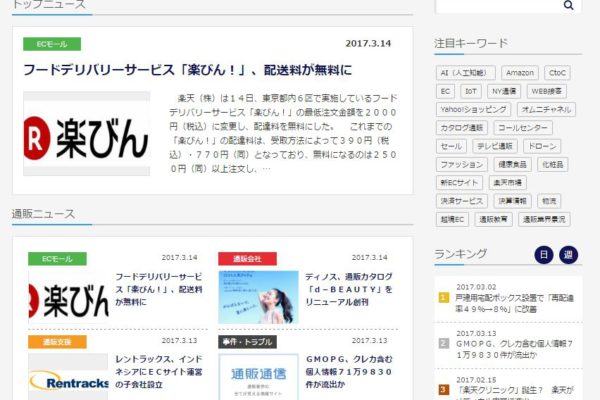The width and height of the screenshot is (600, 400).
Task: Select the 通販教育 keyword tag
Action: (494, 219)
